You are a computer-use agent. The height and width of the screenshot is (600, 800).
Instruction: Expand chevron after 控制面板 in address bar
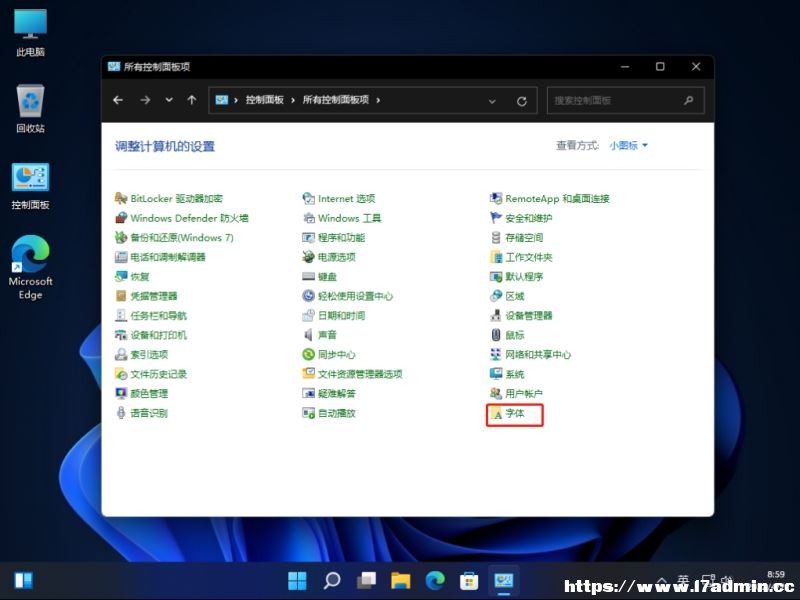point(293,100)
